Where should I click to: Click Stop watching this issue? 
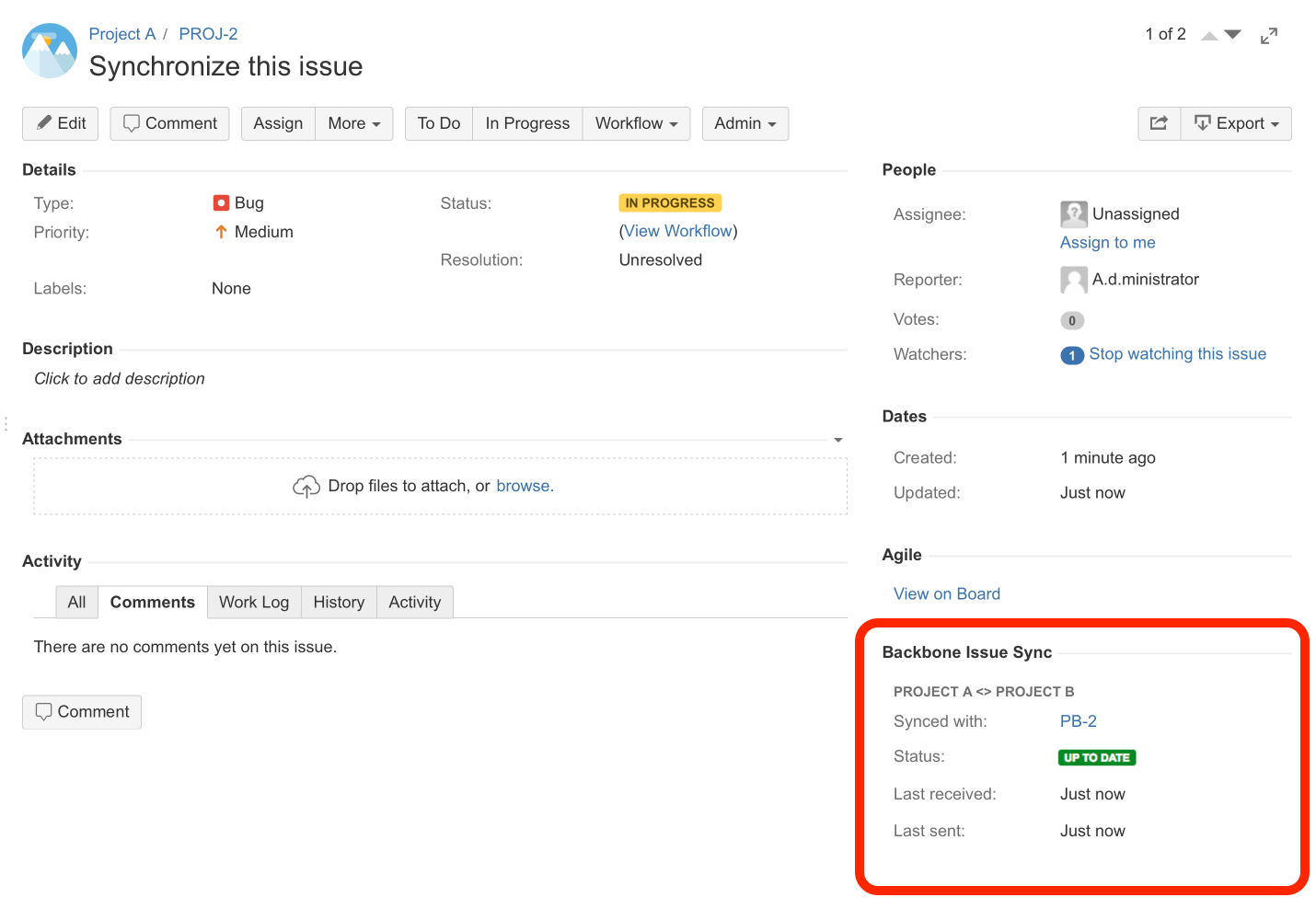[1177, 354]
